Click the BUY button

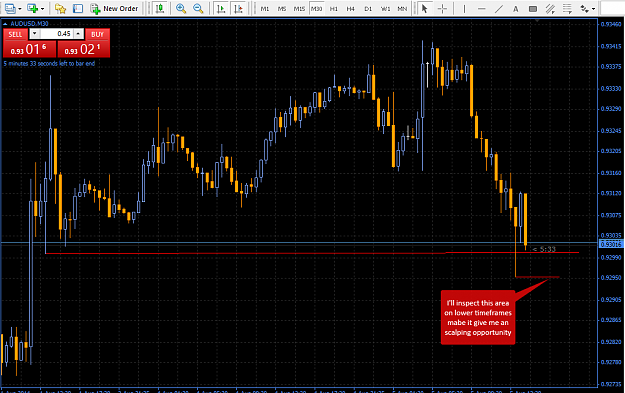pyautogui.click(x=98, y=34)
